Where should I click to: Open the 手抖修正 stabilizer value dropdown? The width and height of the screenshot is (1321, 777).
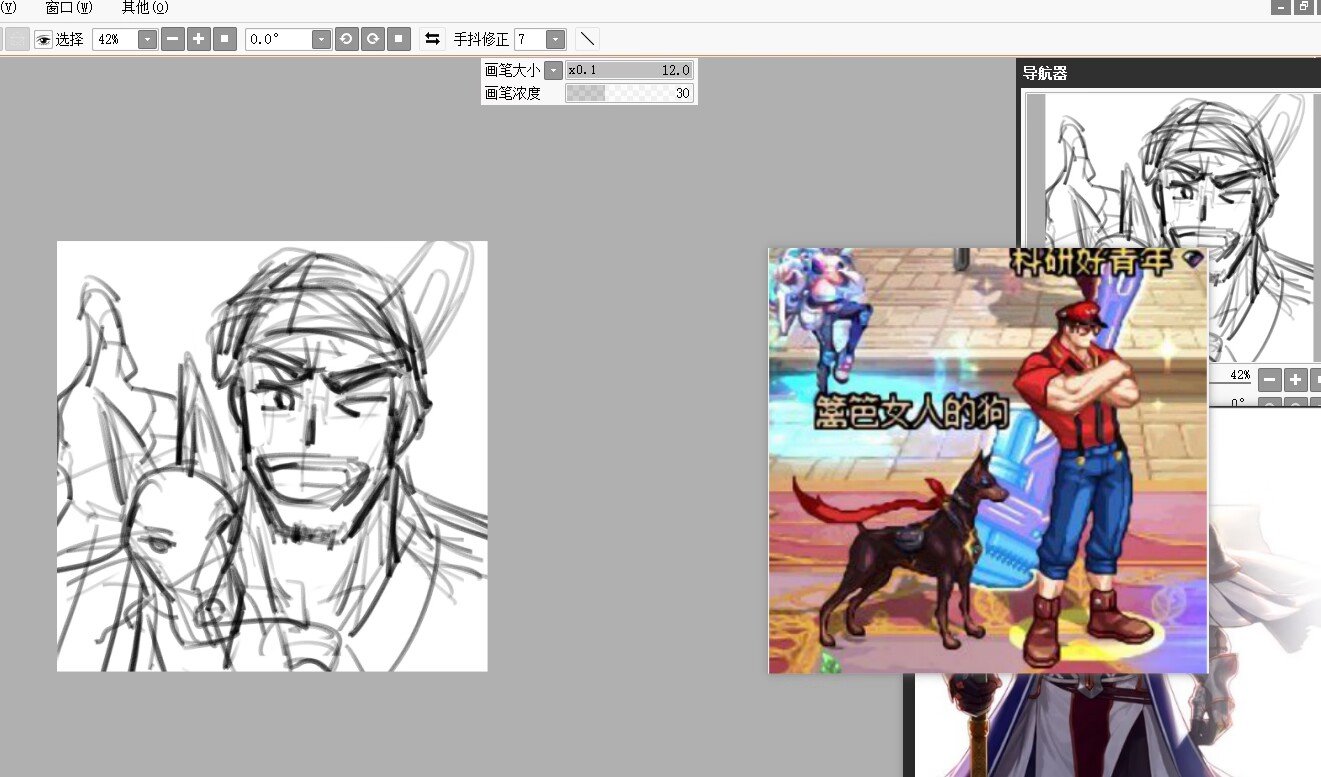tap(556, 39)
